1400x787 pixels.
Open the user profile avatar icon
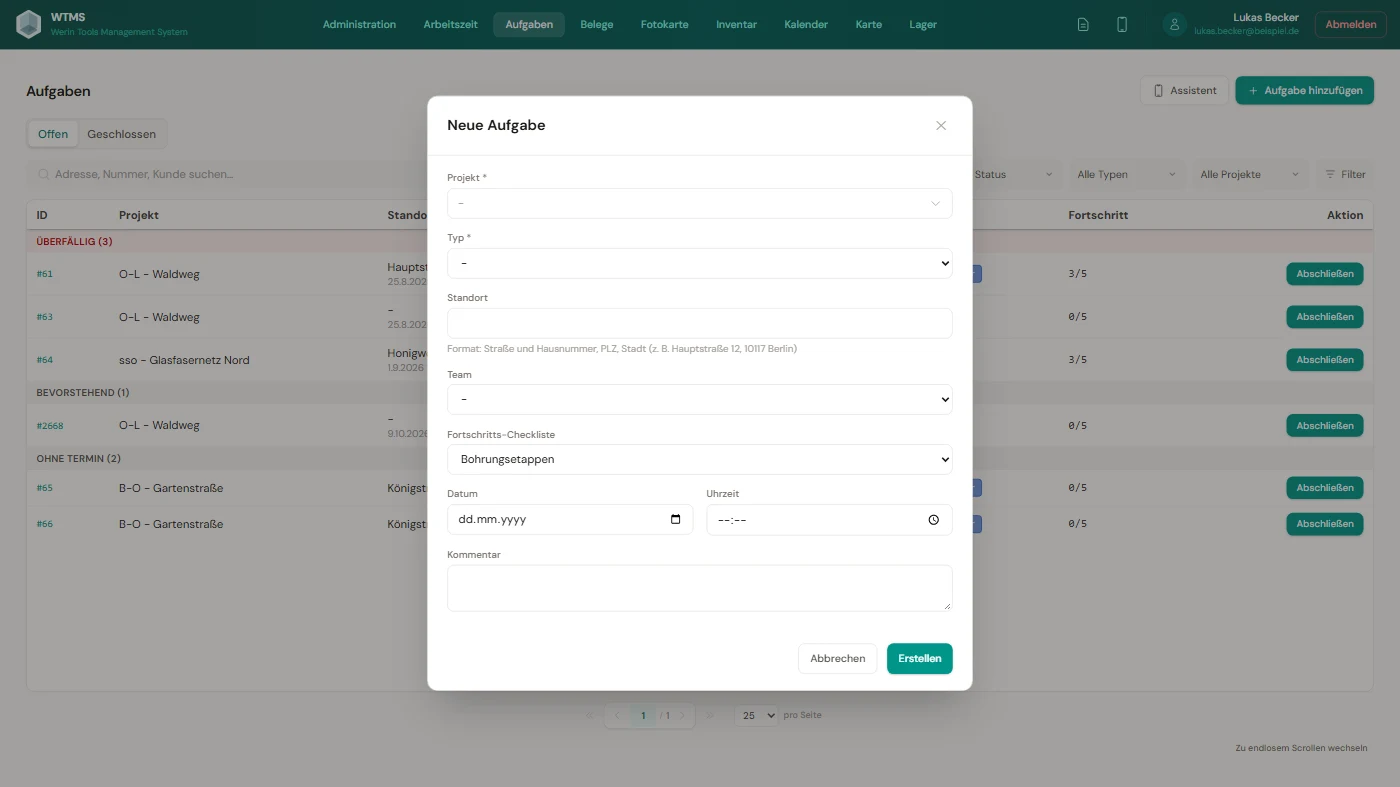1175,25
